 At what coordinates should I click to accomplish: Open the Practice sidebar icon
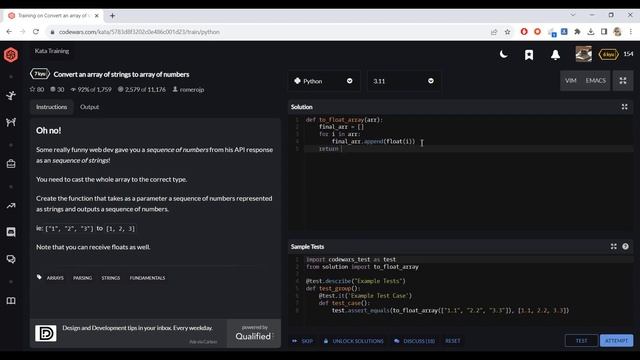pos(11,96)
